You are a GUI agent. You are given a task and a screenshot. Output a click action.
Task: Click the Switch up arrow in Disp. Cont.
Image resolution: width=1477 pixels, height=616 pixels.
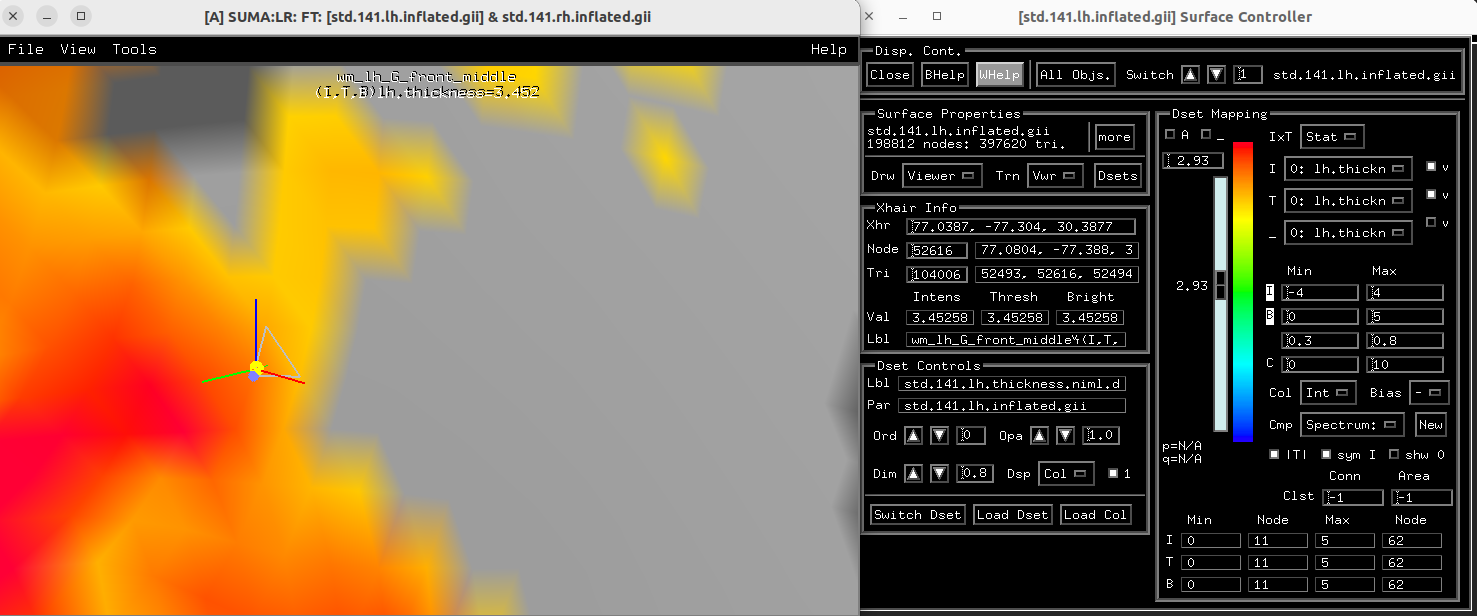1190,75
